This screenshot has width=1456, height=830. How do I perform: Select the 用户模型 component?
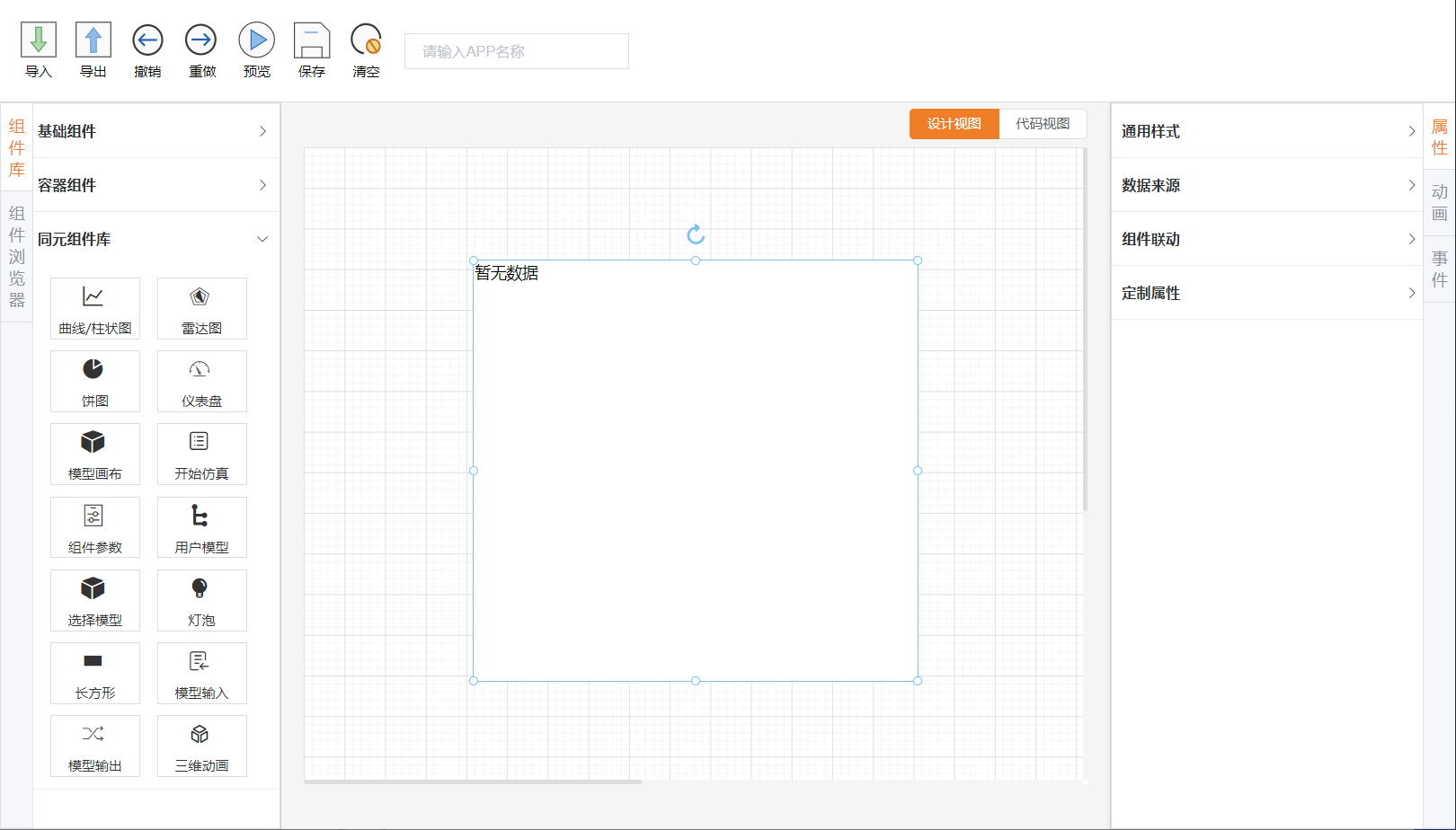pyautogui.click(x=201, y=527)
